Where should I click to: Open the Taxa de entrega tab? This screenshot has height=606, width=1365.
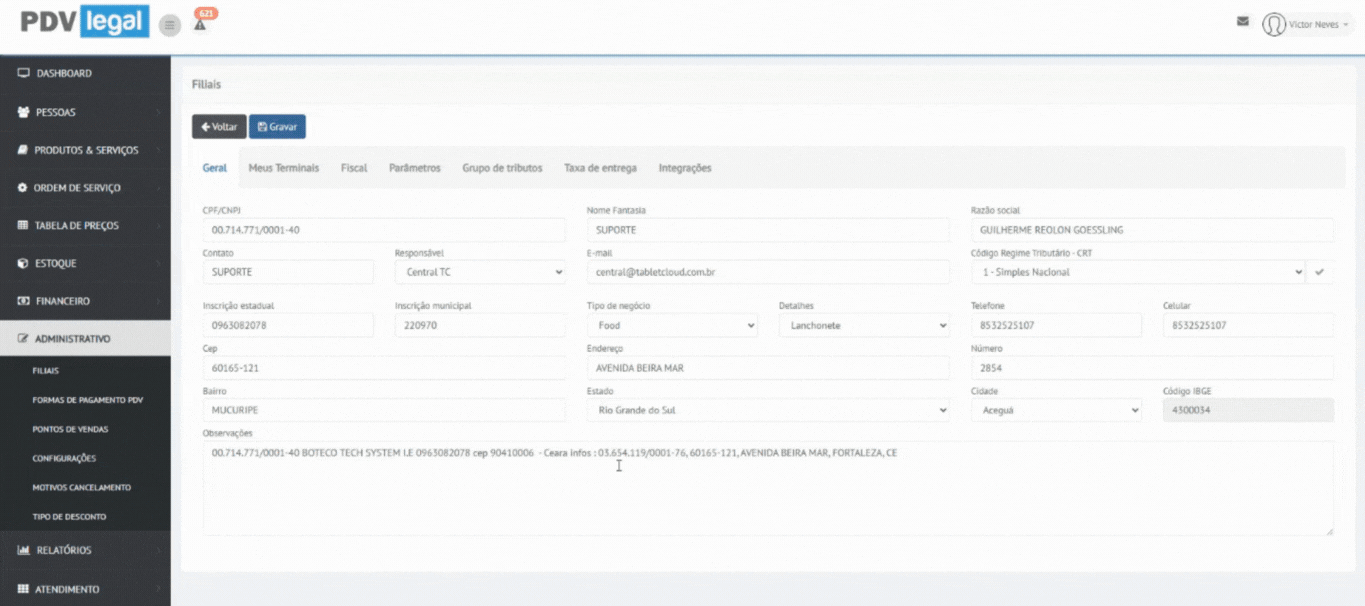pos(600,168)
